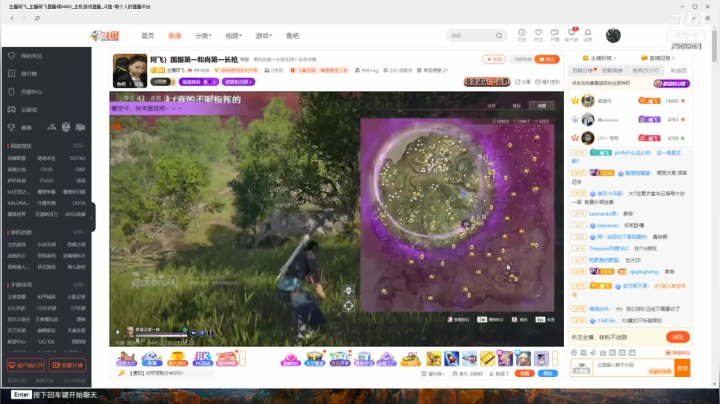Switch to 粉丝团 tab
The height and width of the screenshot is (404, 720).
click(679, 71)
